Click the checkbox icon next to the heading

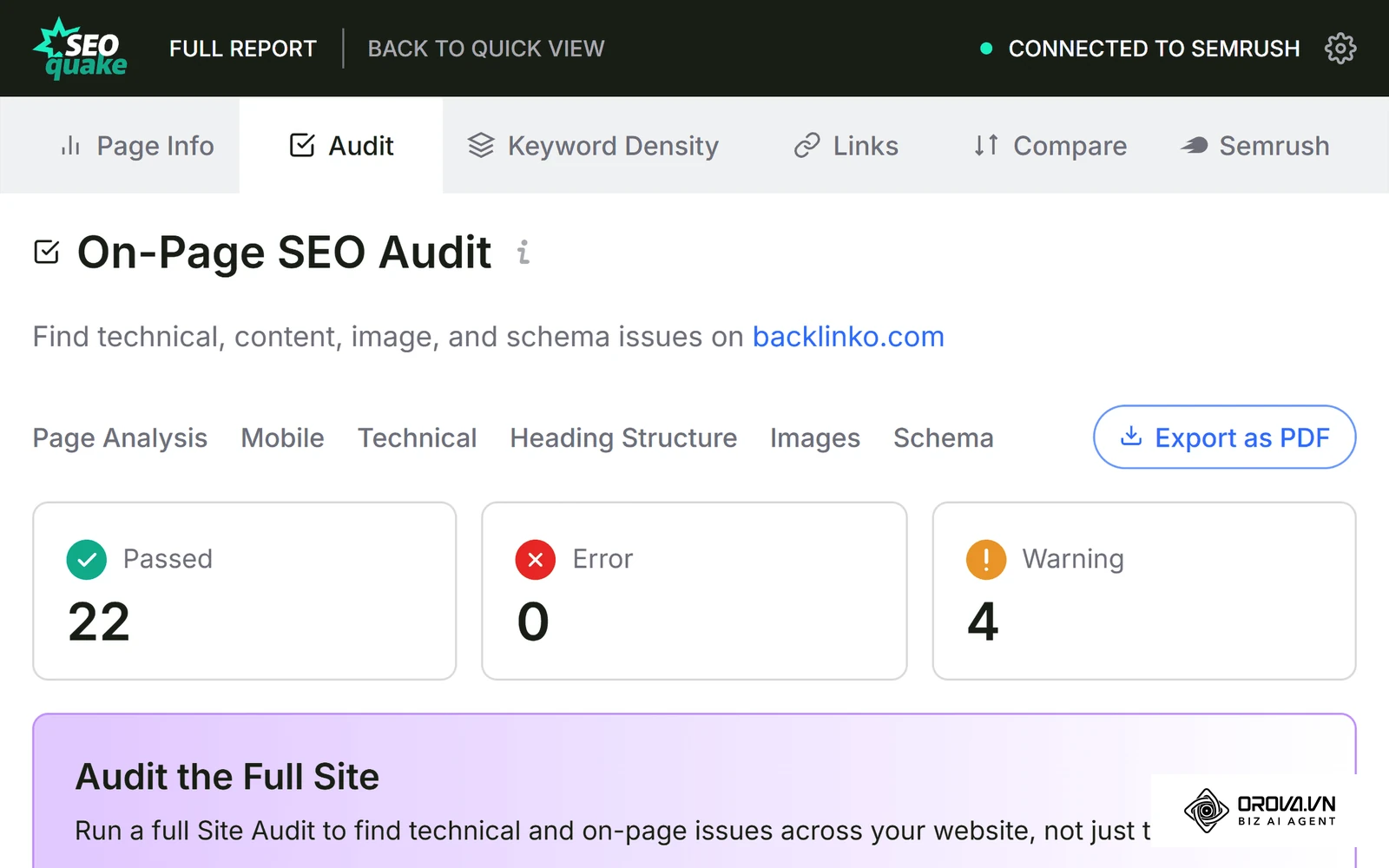pyautogui.click(x=47, y=253)
